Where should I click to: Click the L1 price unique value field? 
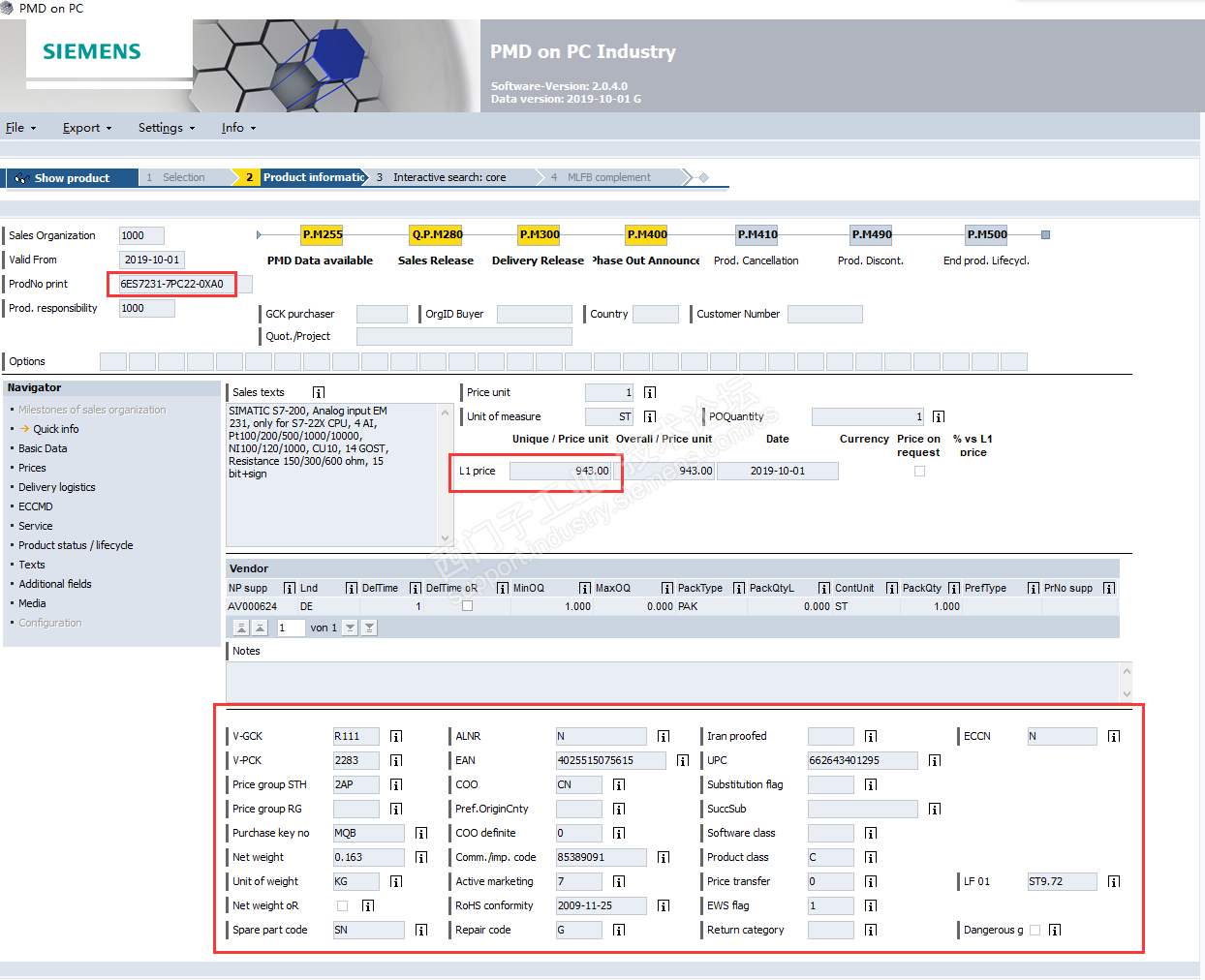(x=561, y=471)
